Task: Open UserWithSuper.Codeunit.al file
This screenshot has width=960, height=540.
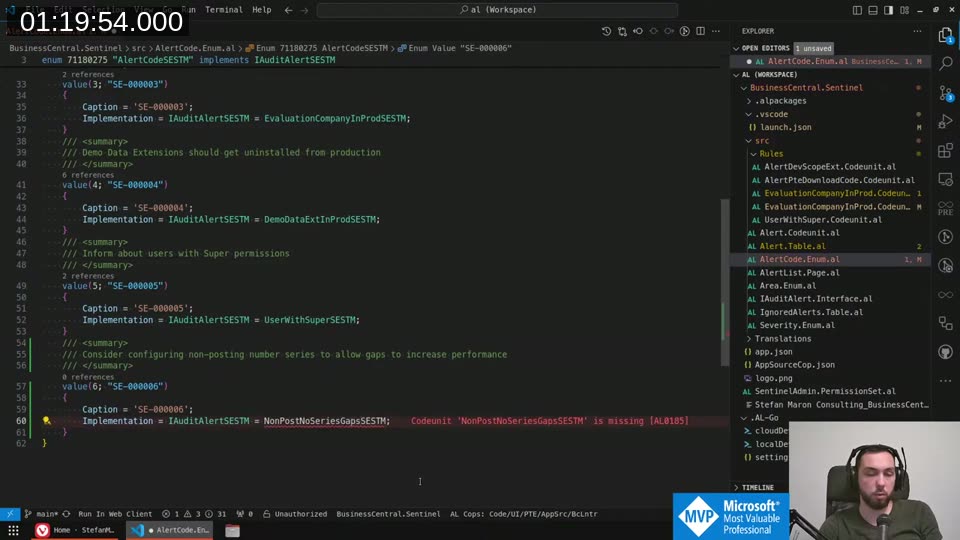Action: click(823, 220)
